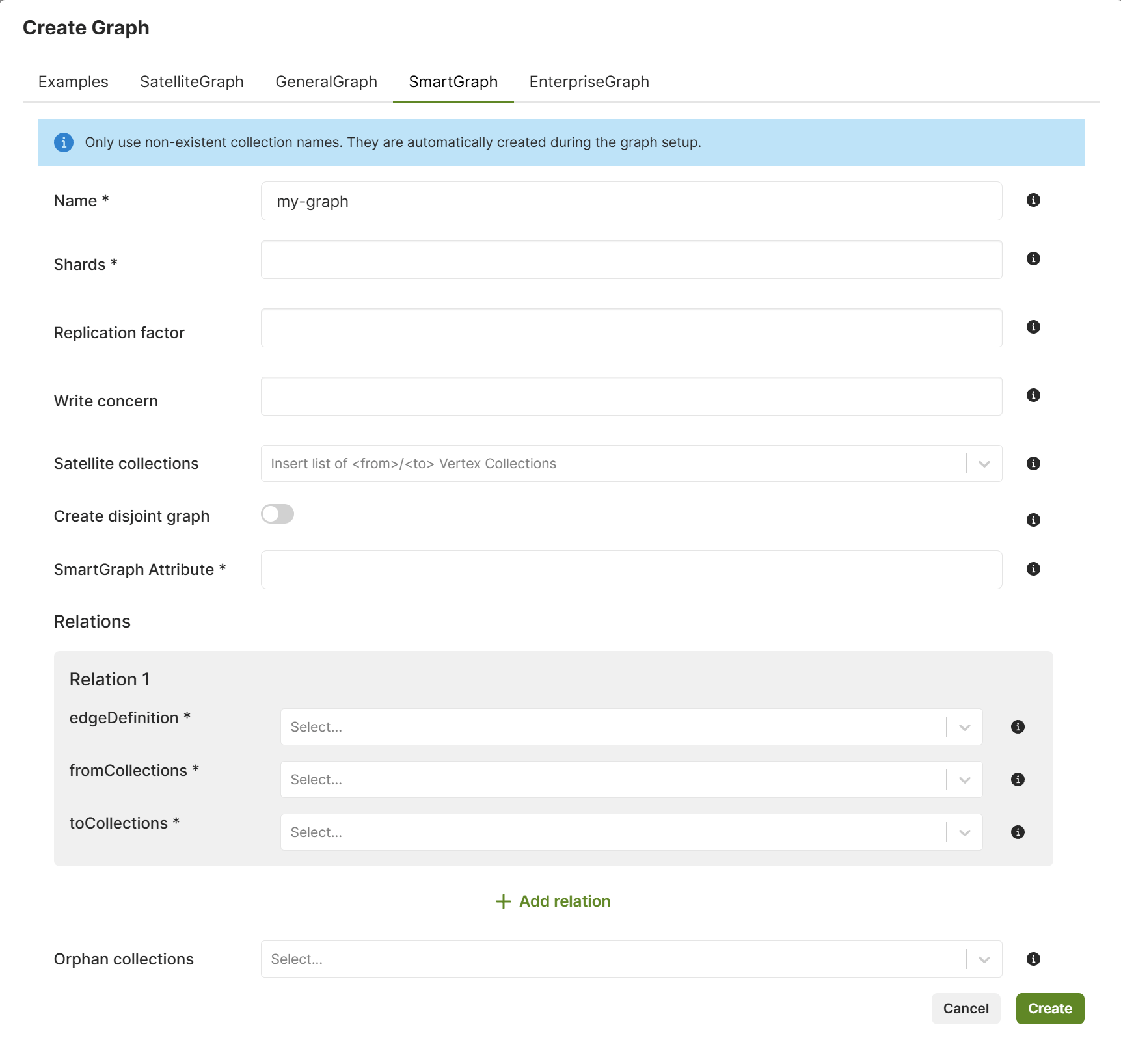Click the info icon beside Shards

pyautogui.click(x=1033, y=259)
